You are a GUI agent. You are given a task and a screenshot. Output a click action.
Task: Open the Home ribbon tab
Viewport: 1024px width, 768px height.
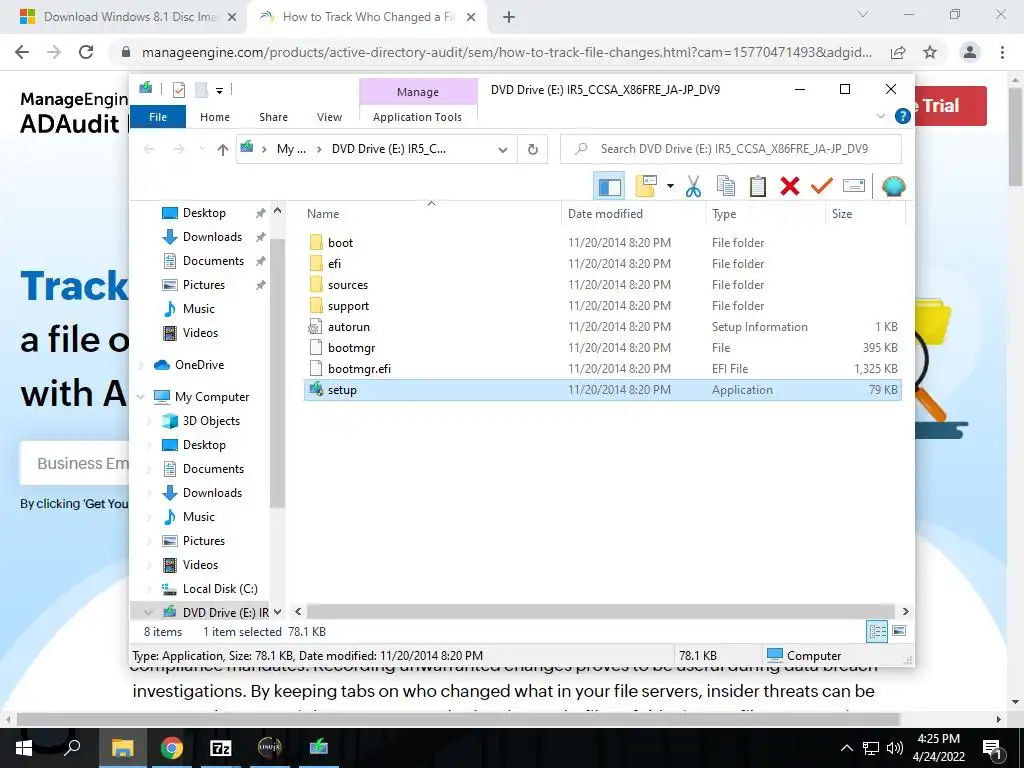point(215,117)
